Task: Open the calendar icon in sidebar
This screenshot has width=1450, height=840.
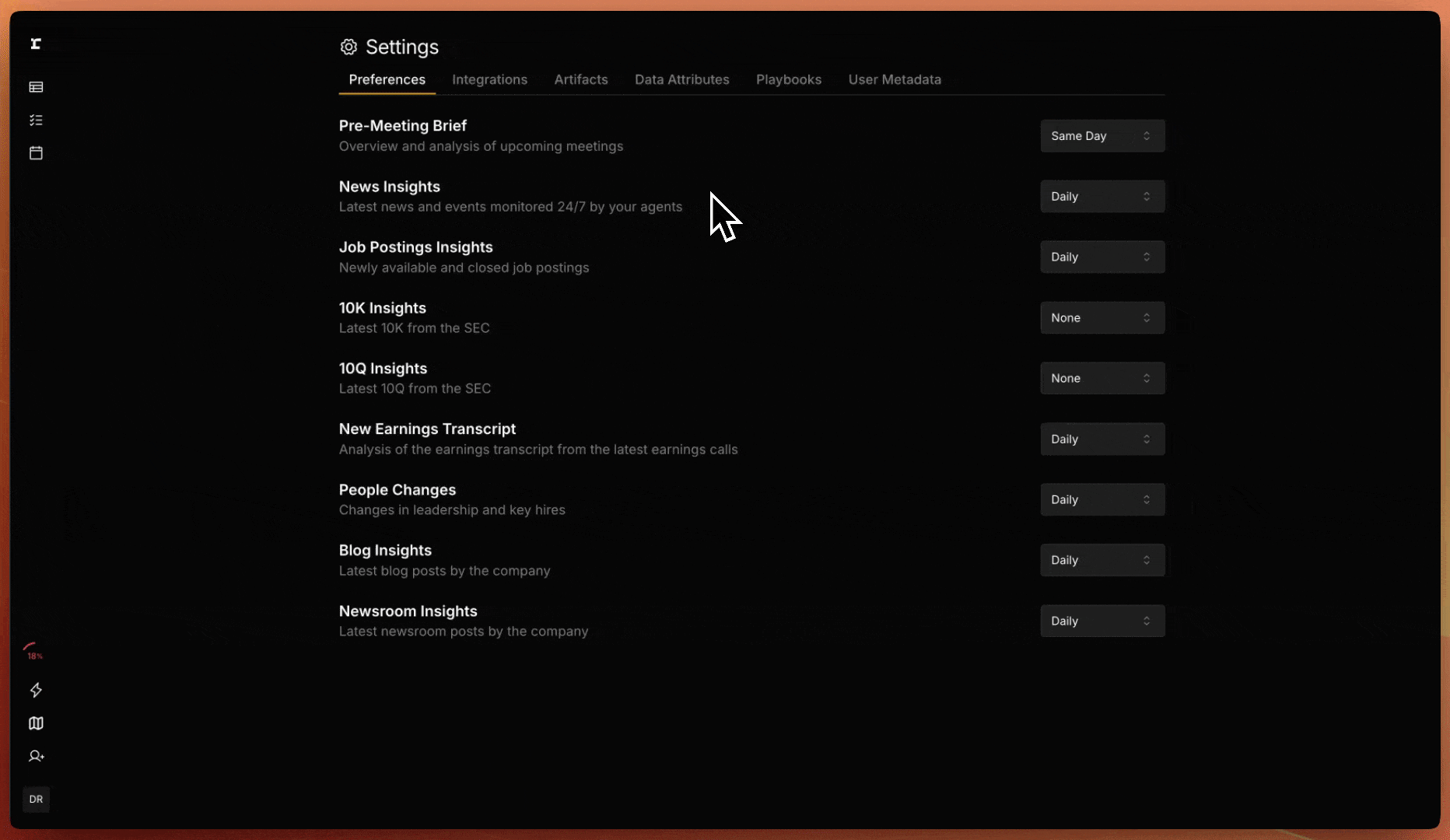Action: (x=36, y=153)
